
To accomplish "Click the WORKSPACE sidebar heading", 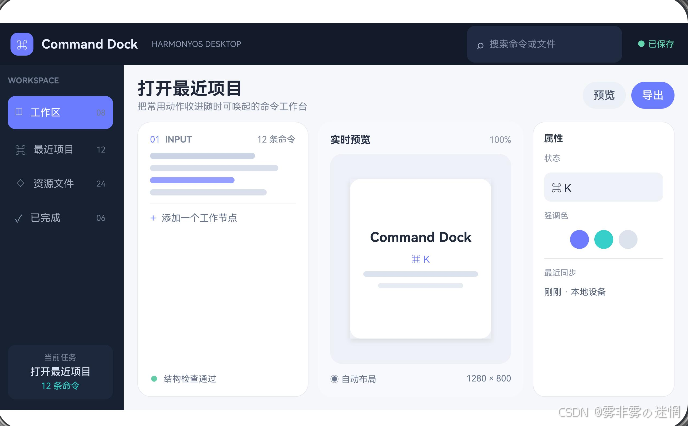I will click(33, 80).
